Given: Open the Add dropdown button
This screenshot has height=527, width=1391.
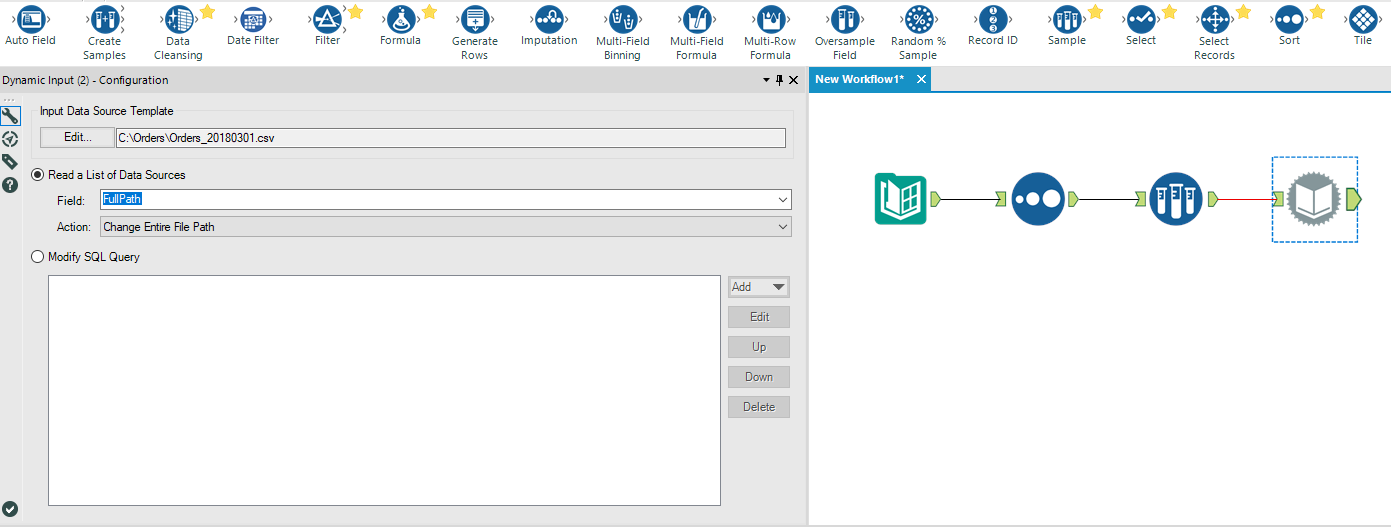Looking at the screenshot, I should pos(759,287).
